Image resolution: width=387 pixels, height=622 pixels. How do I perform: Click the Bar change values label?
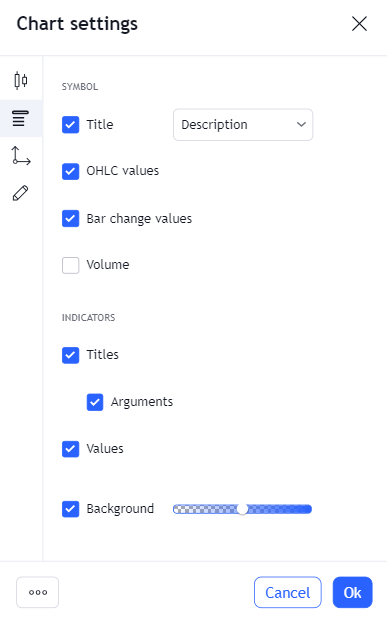click(x=139, y=219)
